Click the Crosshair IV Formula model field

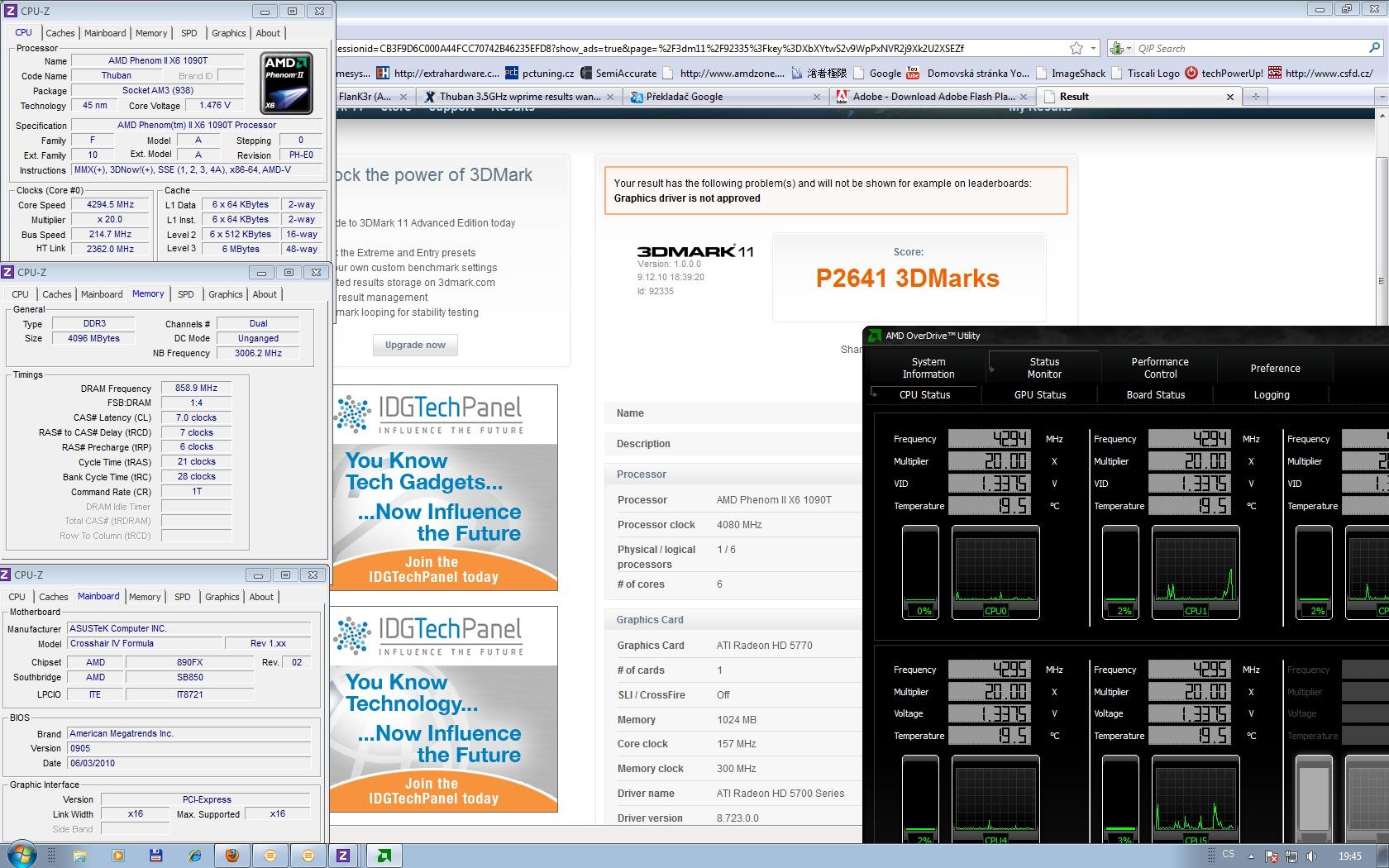pyautogui.click(x=146, y=643)
